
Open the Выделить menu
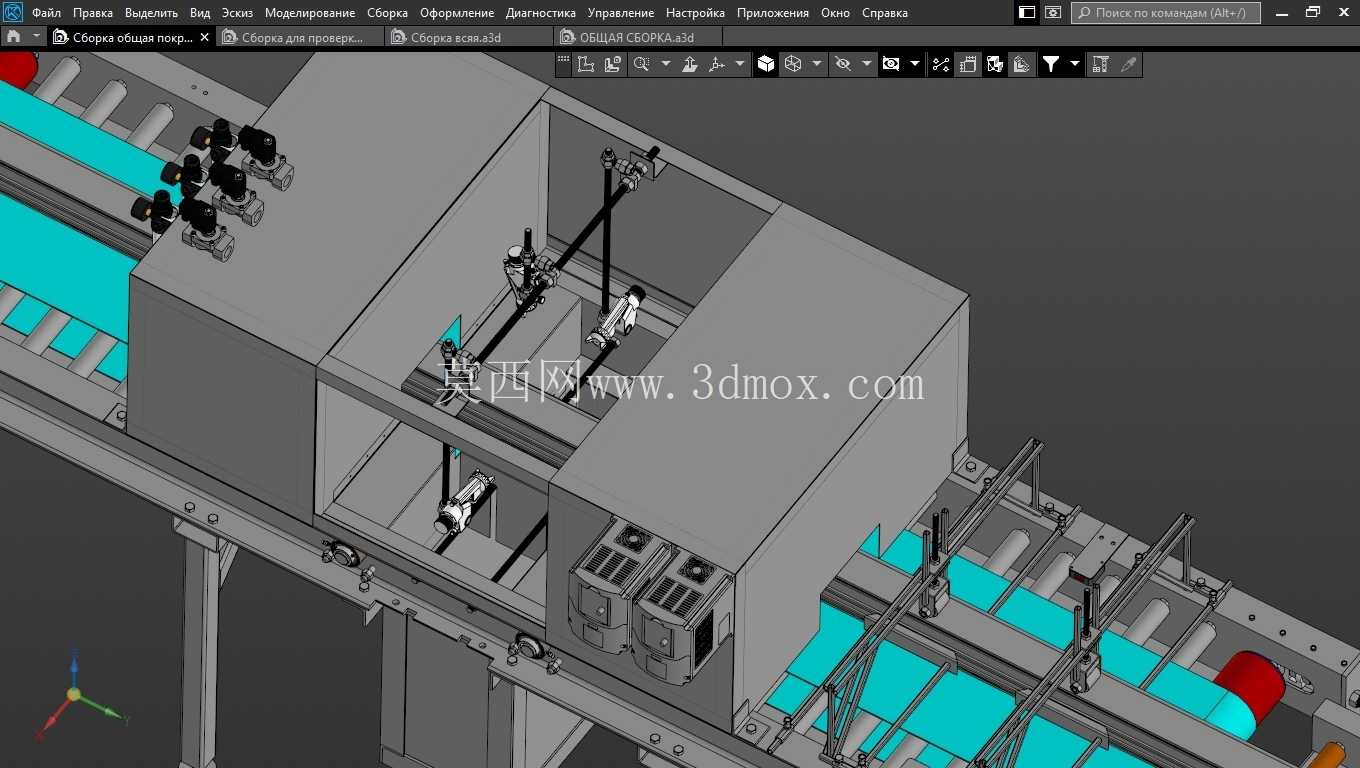[151, 13]
